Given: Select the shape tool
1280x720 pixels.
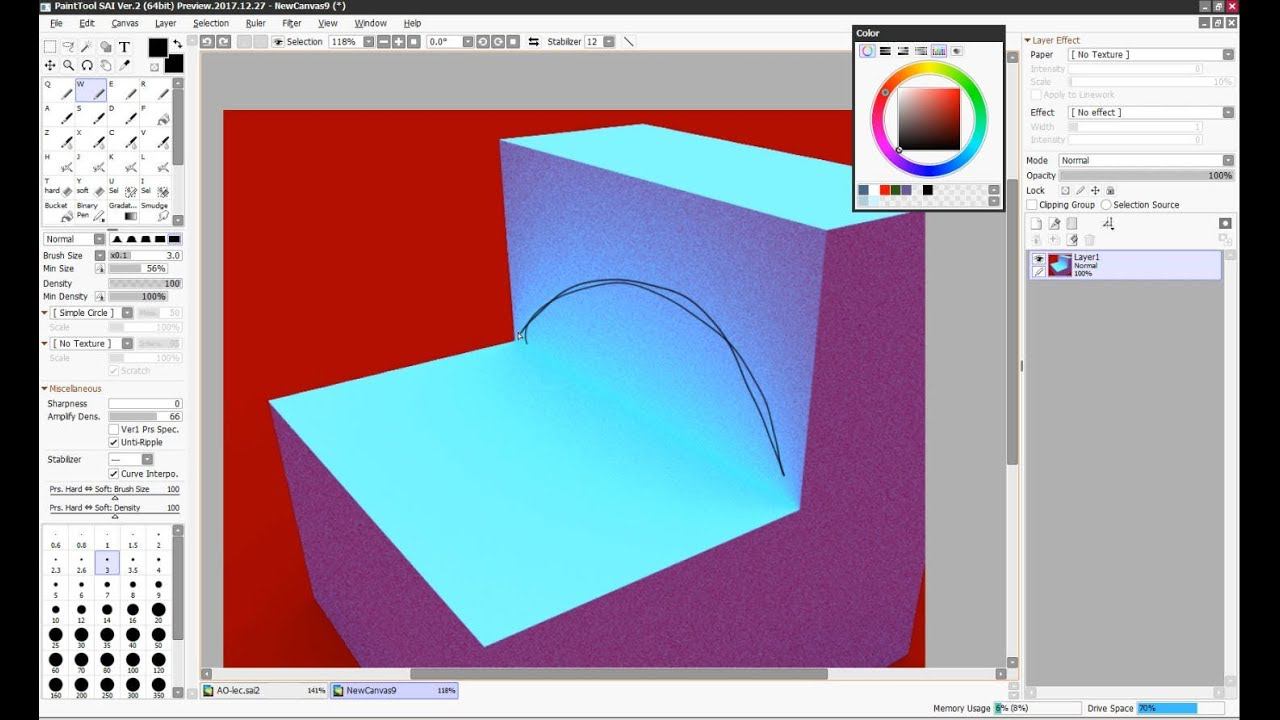Looking at the screenshot, I should 105,46.
